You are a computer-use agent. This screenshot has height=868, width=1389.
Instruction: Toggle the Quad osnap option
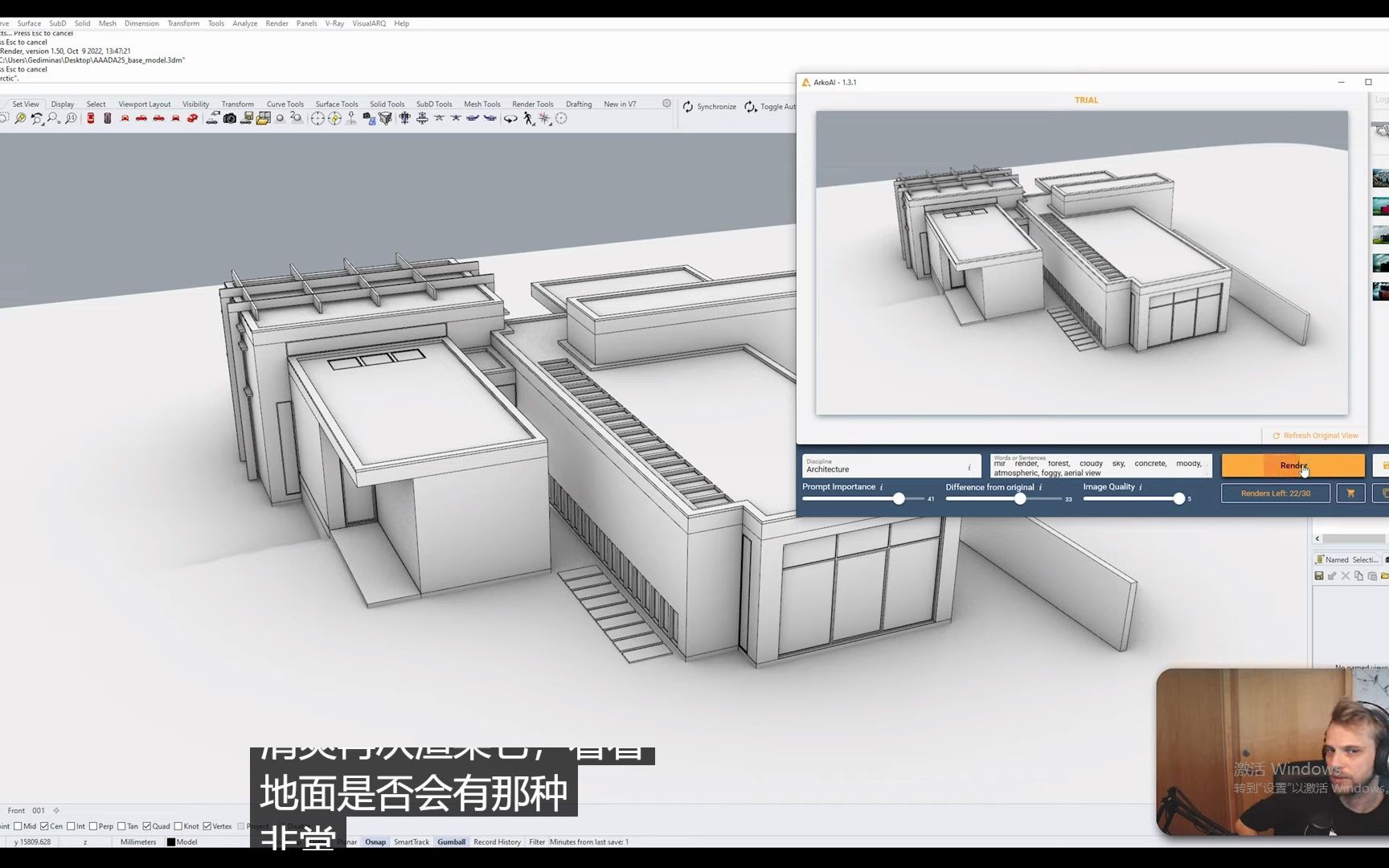coord(146,826)
